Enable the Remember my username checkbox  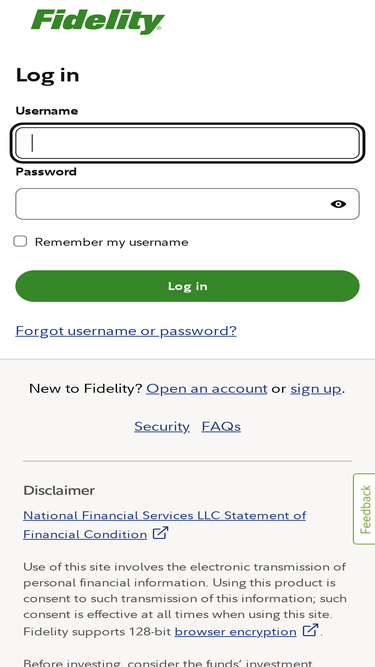[x=20, y=242]
